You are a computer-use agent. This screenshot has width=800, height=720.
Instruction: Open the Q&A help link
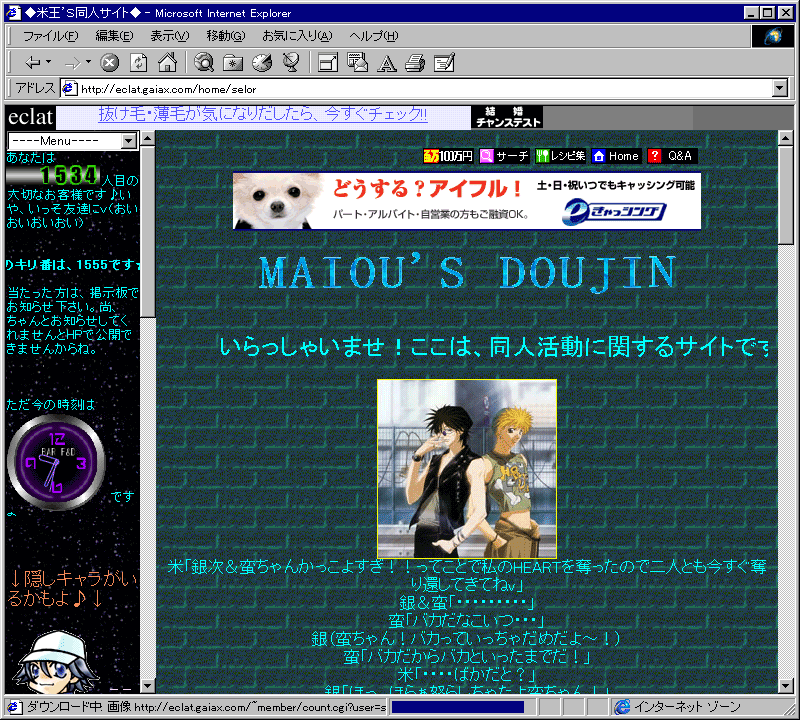672,156
